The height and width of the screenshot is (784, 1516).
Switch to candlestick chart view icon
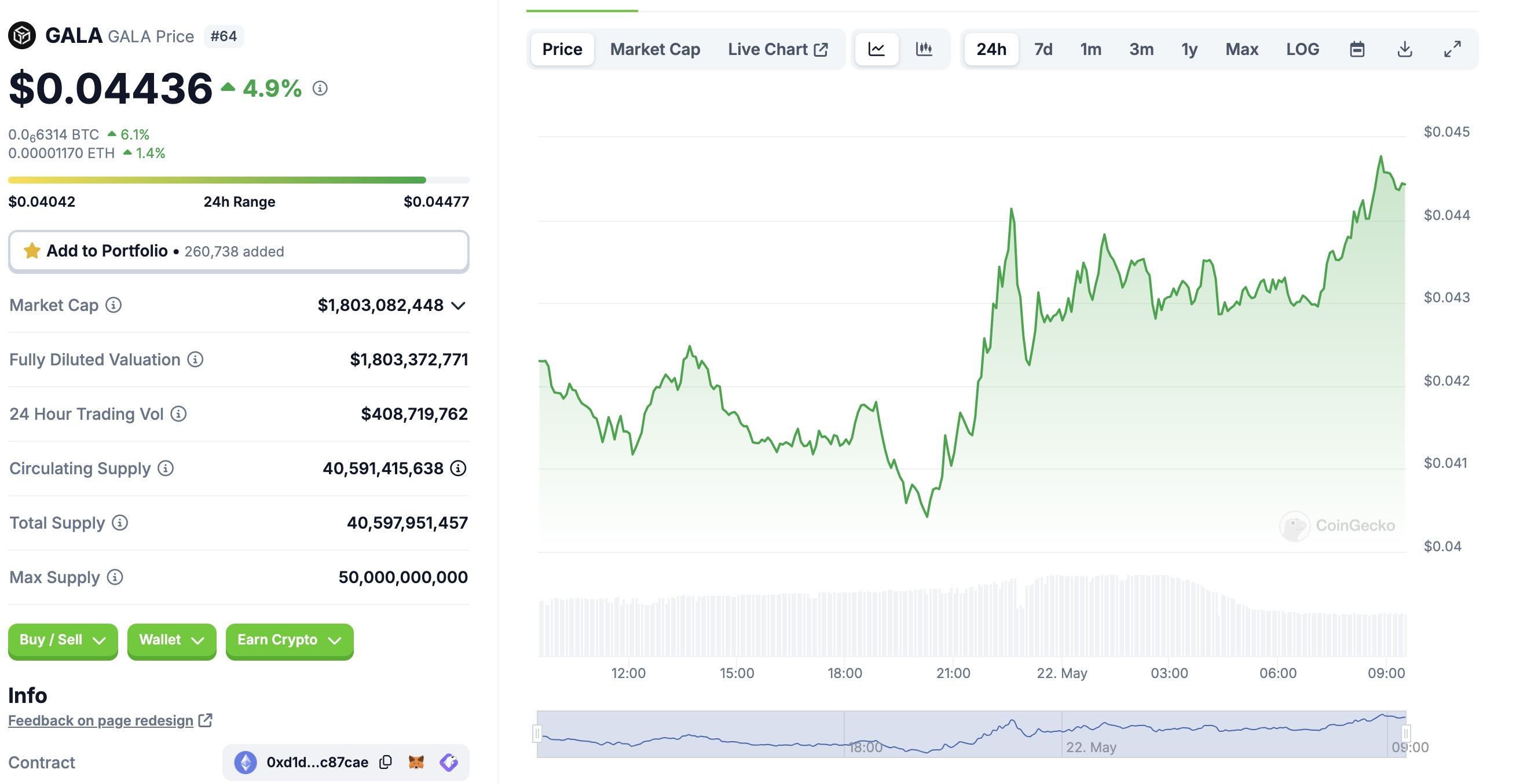point(924,49)
